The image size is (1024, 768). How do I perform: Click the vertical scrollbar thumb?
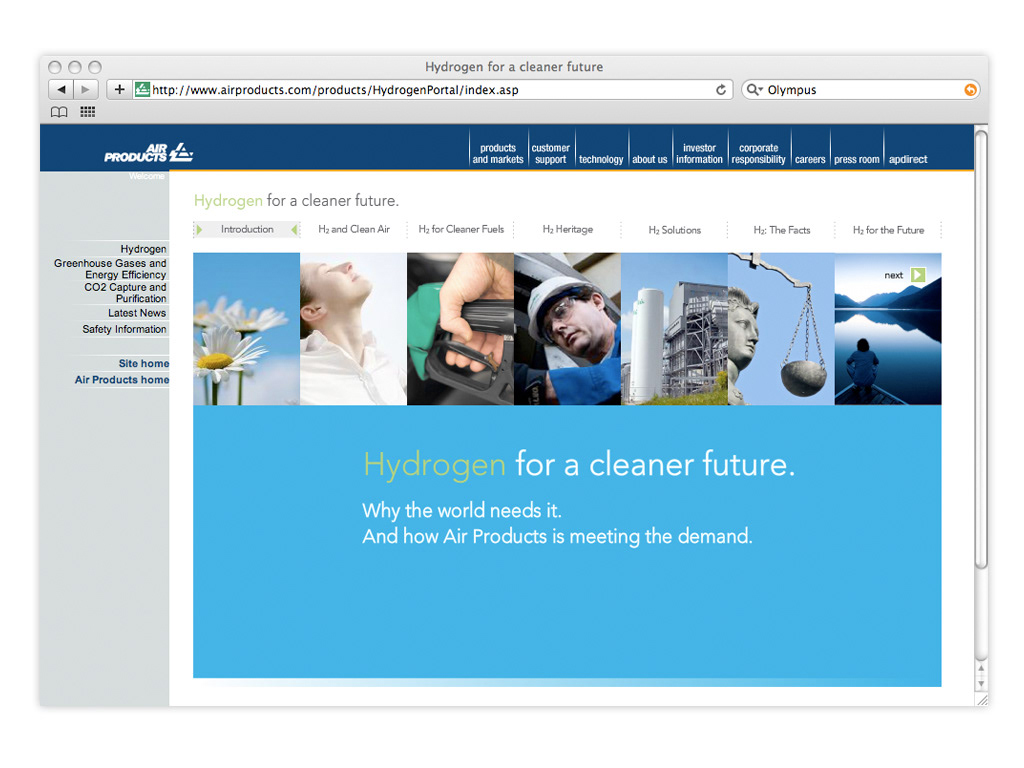[981, 349]
